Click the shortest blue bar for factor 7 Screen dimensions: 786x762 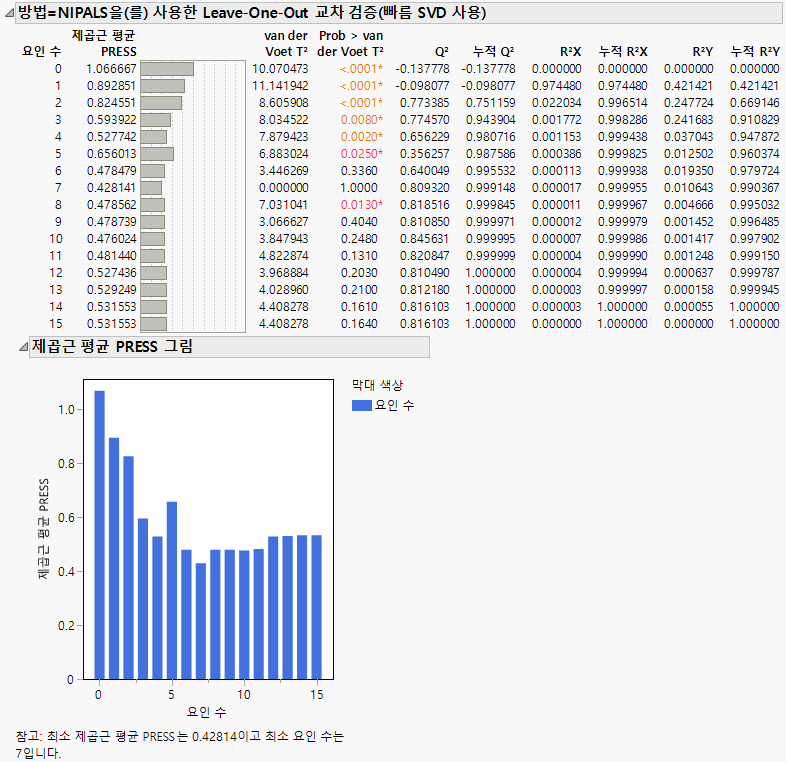point(201,621)
